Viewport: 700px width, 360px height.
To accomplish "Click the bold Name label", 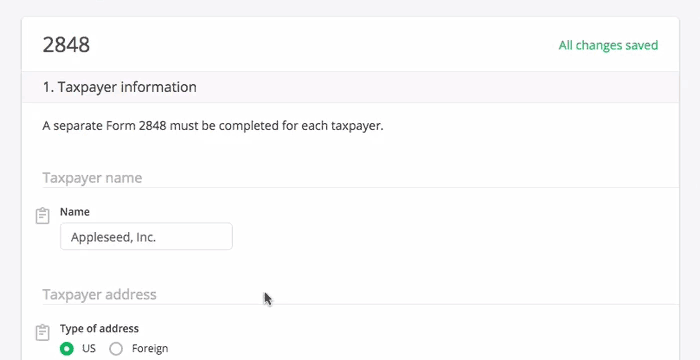I will pos(75,212).
